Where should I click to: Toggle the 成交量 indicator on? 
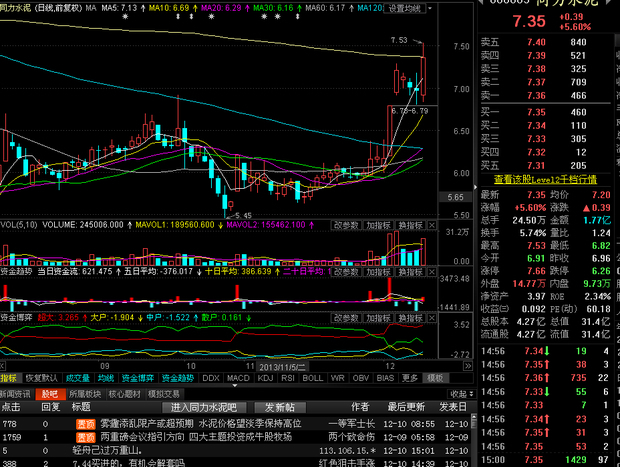(78, 378)
